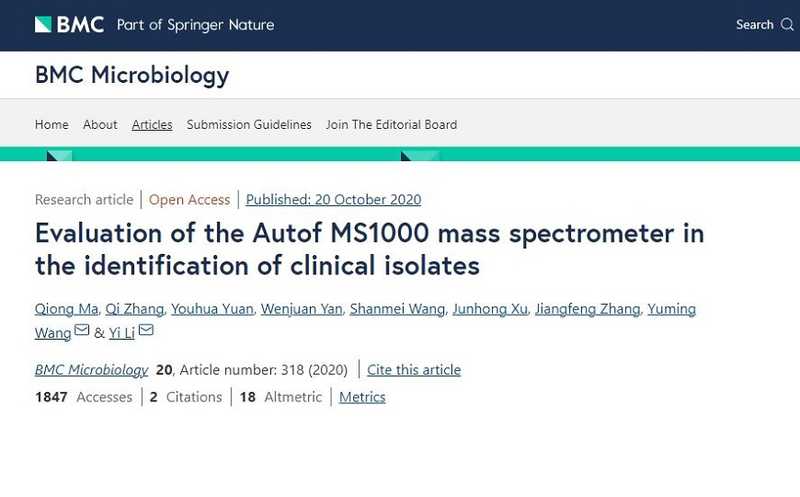
Task: Open author Qi Zhang's details
Action: point(133,309)
